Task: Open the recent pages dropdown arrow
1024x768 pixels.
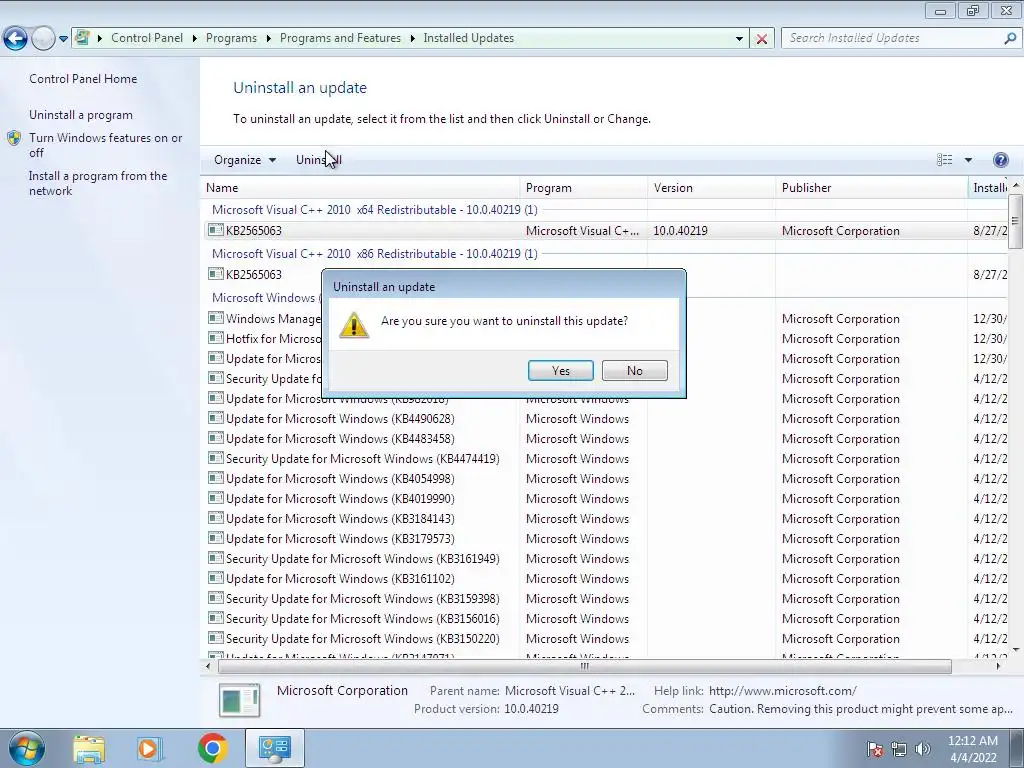Action: [63, 39]
